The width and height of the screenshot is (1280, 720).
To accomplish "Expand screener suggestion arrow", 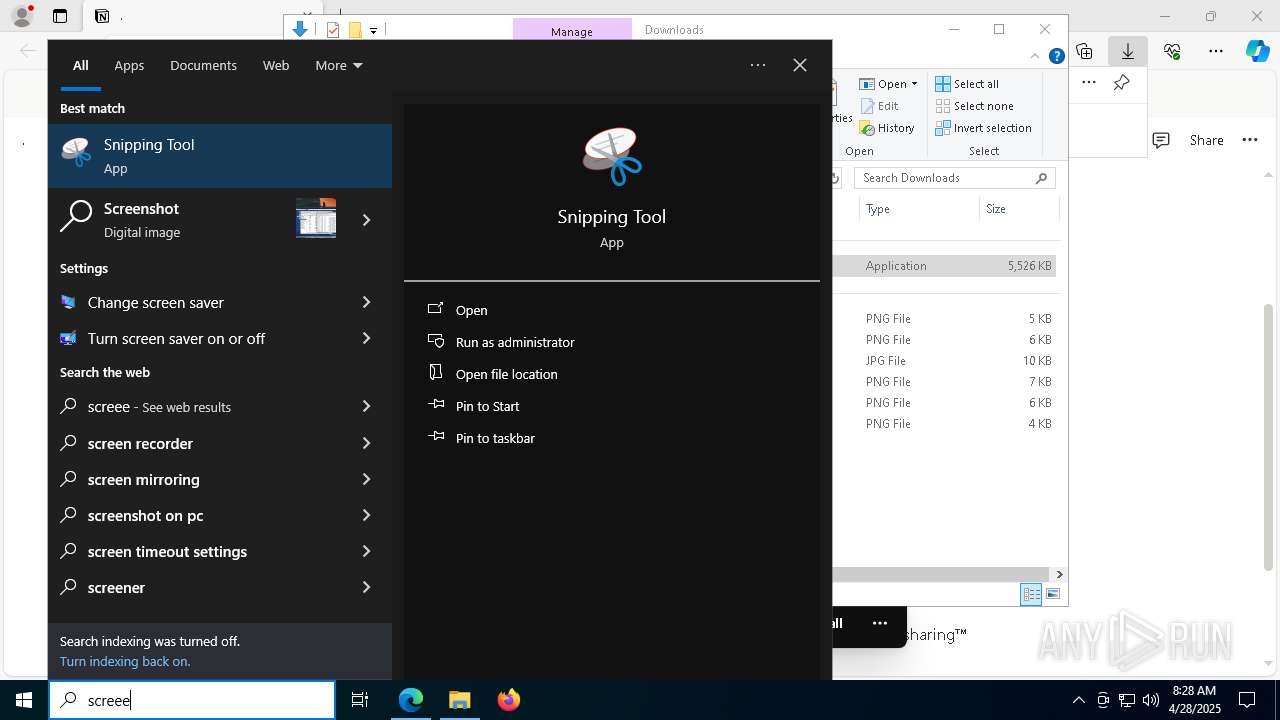I will click(366, 587).
